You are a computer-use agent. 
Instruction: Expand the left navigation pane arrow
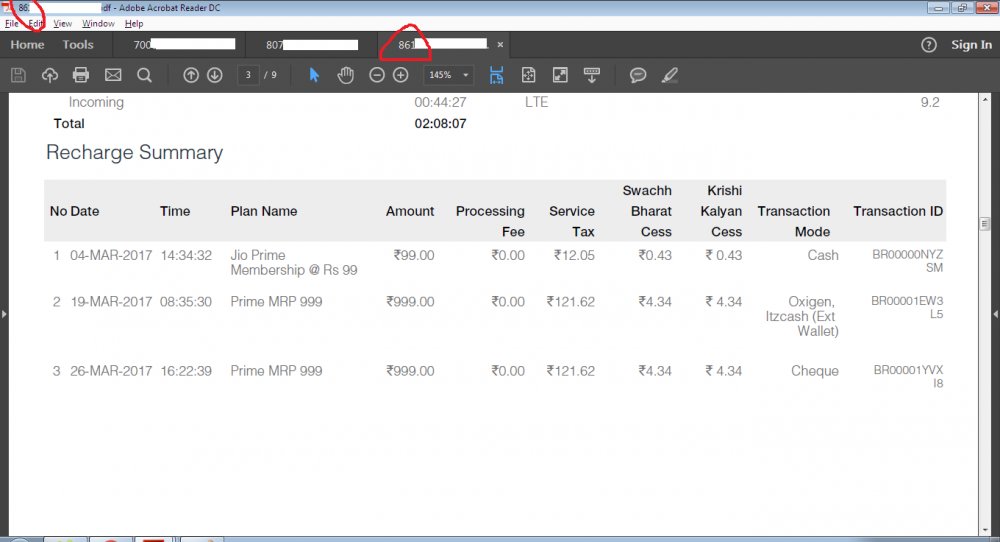tap(4, 314)
